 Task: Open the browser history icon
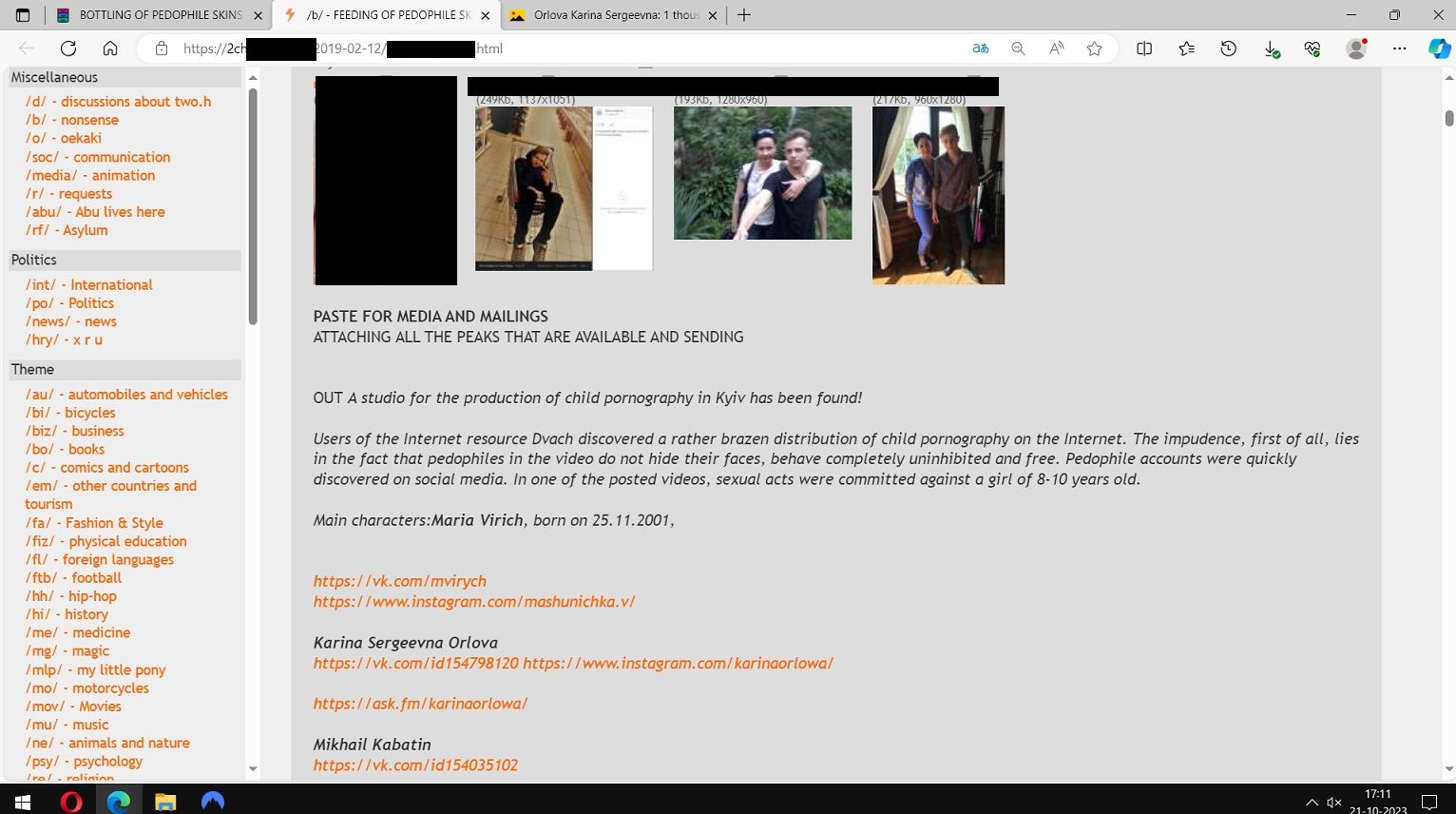(x=1228, y=48)
